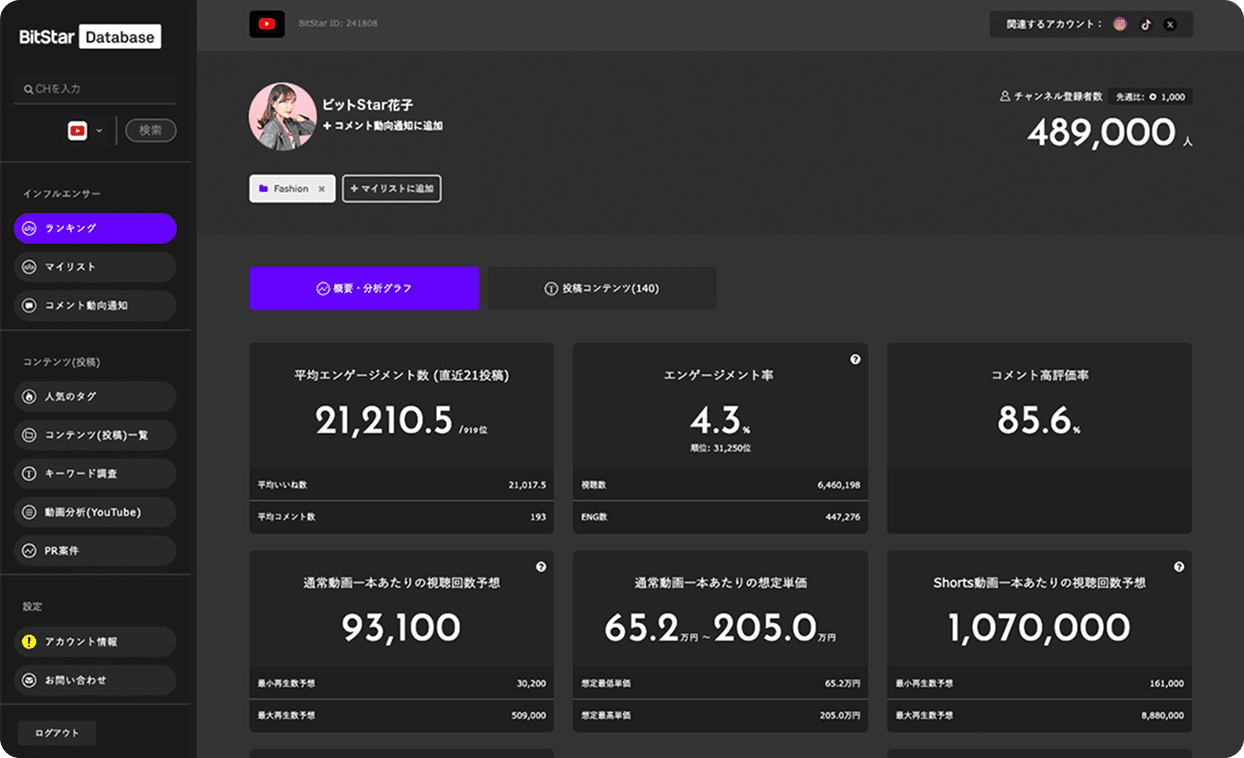Image resolution: width=1244 pixels, height=758 pixels.
Task: Open the YouTube platform selector dropdown
Action: pyautogui.click(x=85, y=130)
